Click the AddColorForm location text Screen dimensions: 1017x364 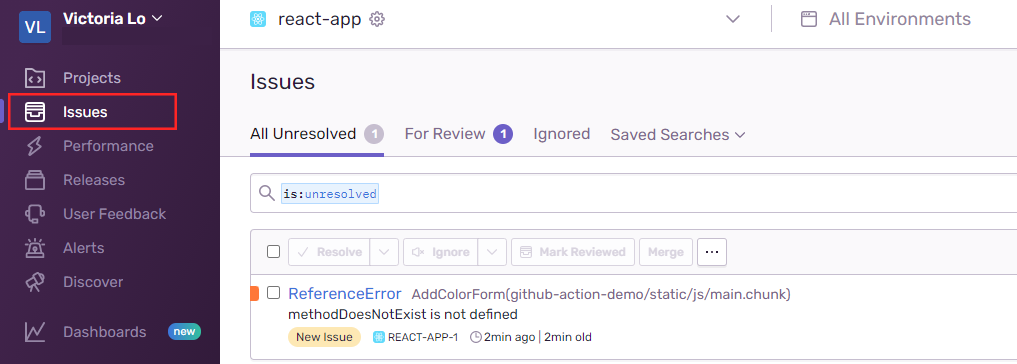[x=601, y=295]
